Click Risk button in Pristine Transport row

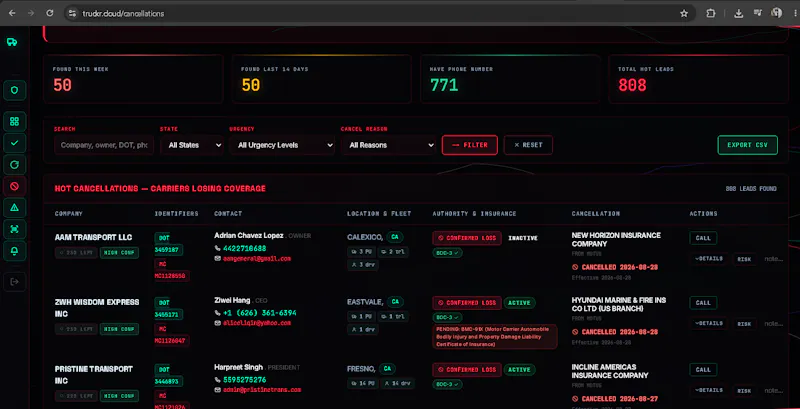point(744,390)
